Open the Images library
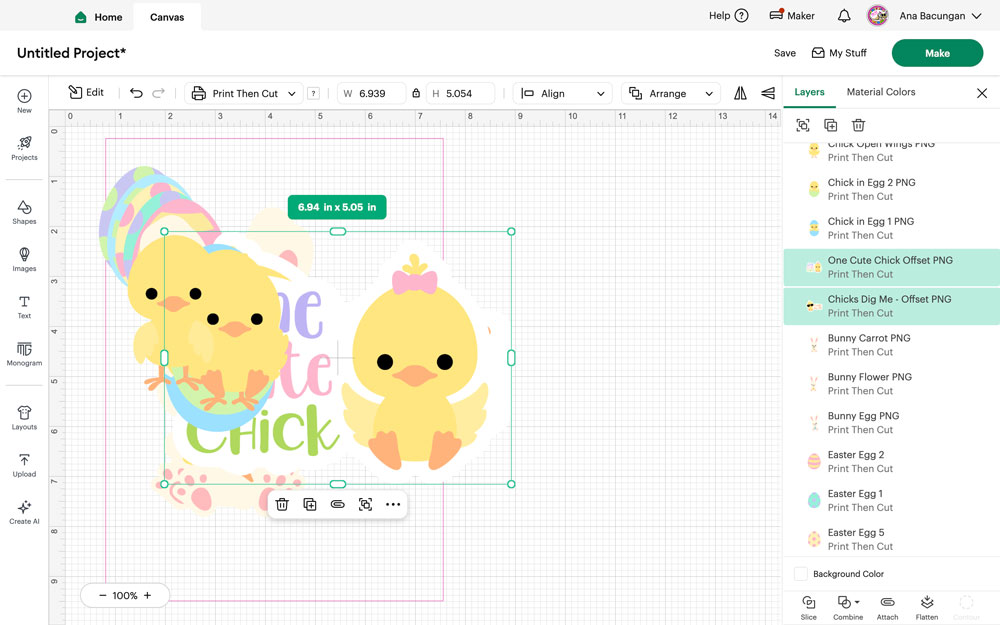Image resolution: width=1000 pixels, height=625 pixels. [x=24, y=260]
